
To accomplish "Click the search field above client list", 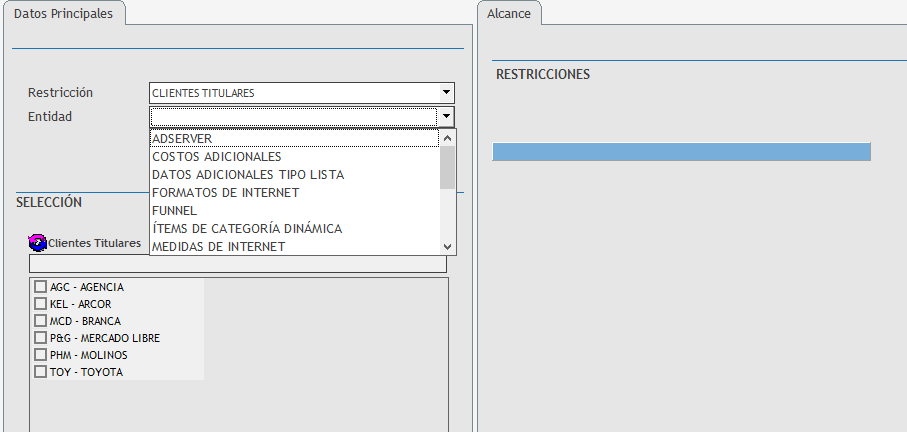I will tap(238, 265).
